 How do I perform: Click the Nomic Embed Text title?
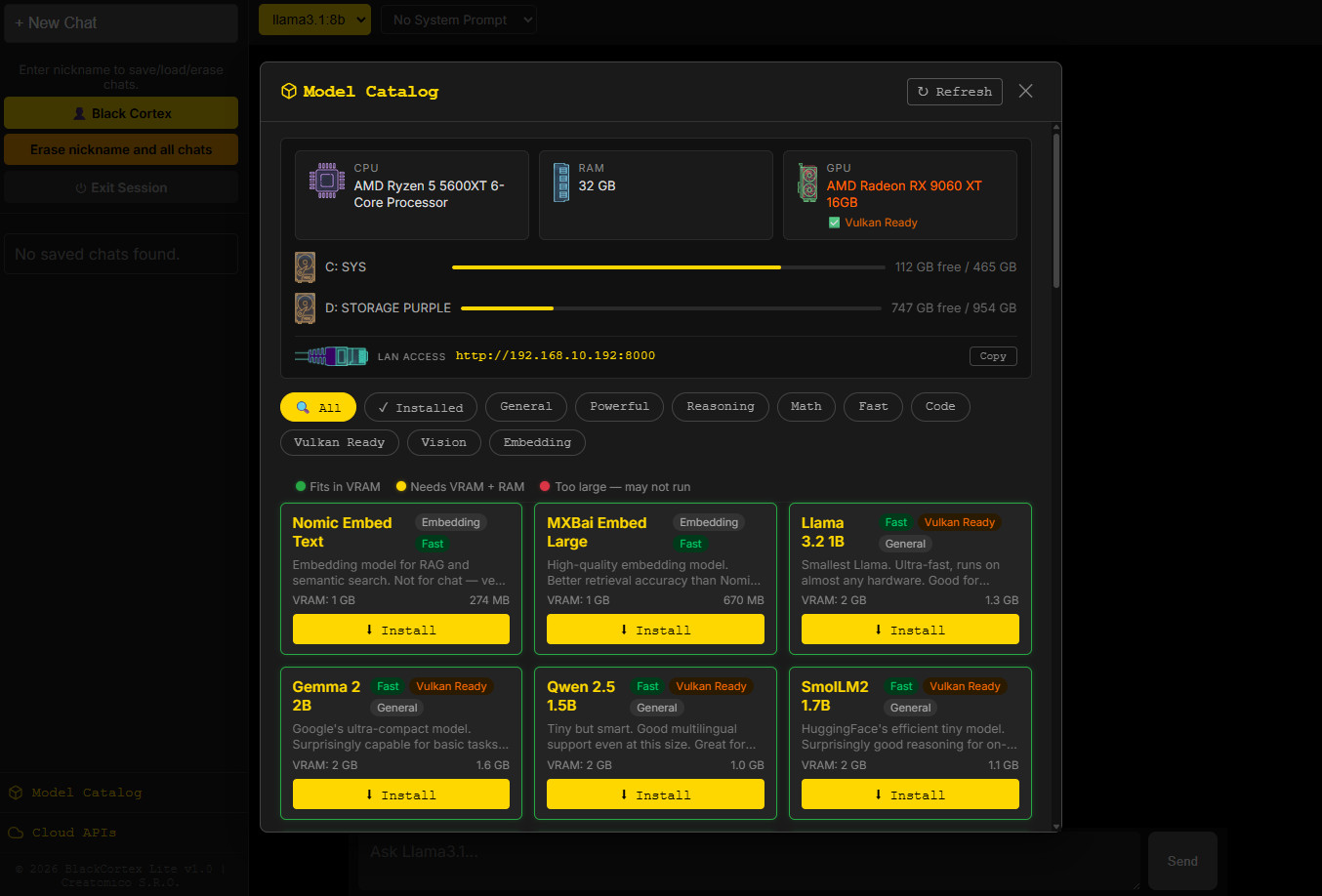point(342,532)
